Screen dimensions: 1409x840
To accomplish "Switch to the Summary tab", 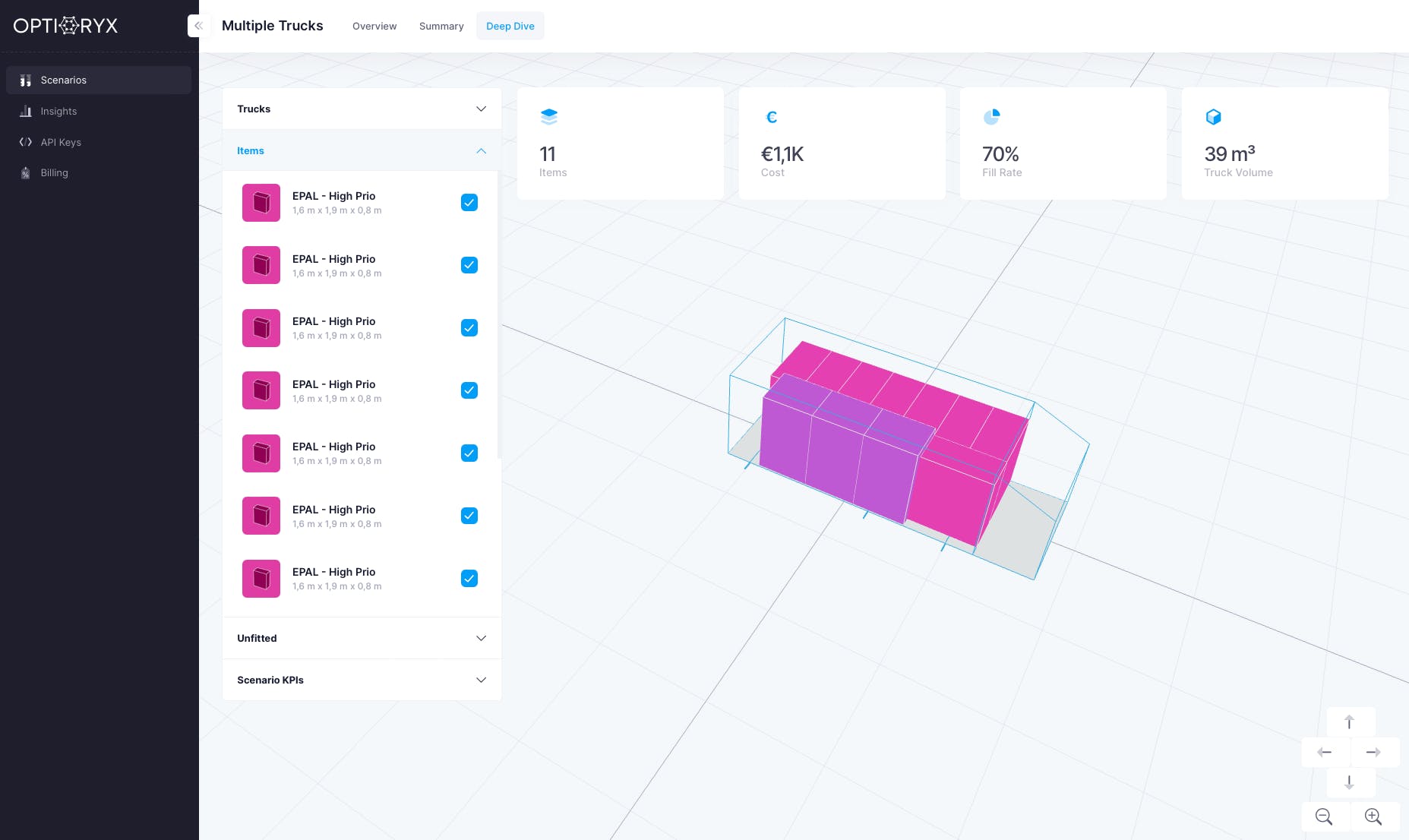I will [441, 26].
